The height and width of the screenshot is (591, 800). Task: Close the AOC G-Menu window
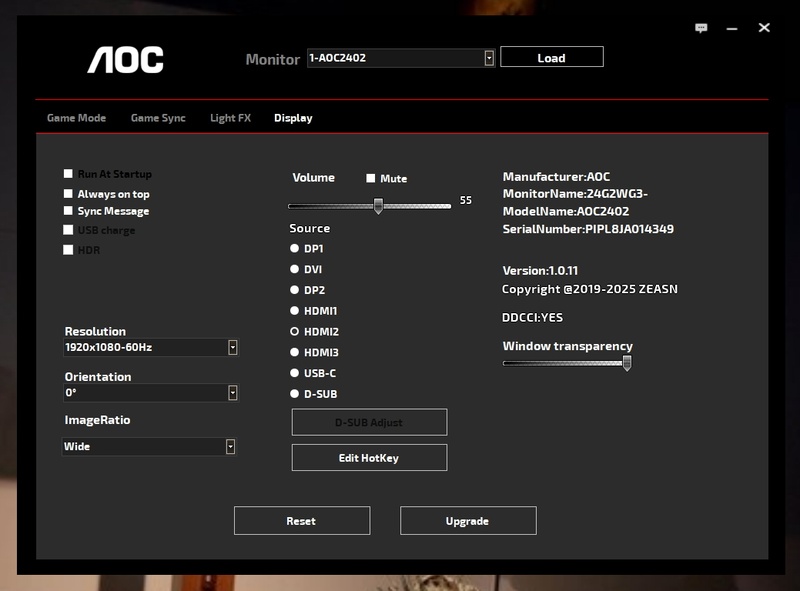coord(764,28)
